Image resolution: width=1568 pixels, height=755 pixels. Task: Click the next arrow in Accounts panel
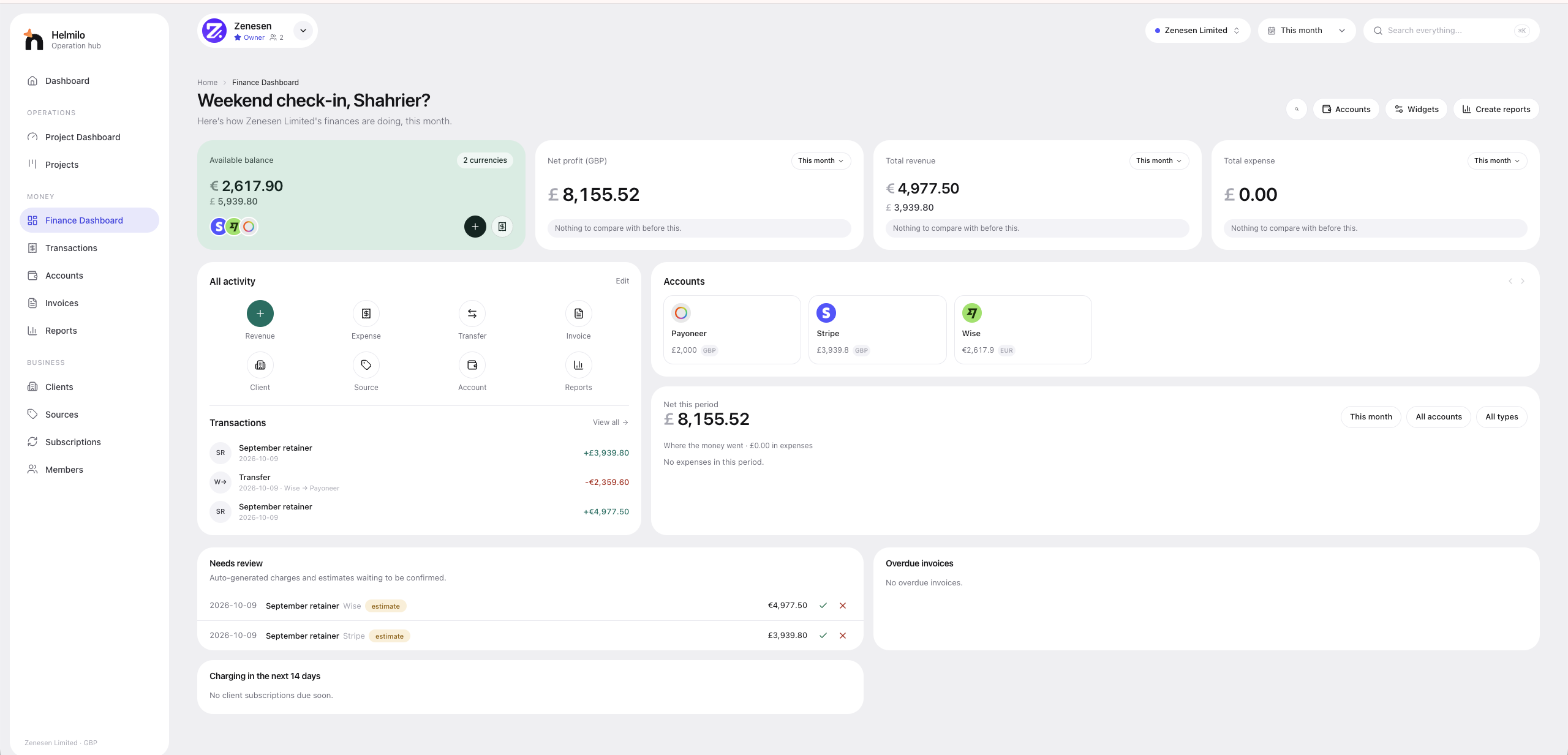coord(1523,281)
